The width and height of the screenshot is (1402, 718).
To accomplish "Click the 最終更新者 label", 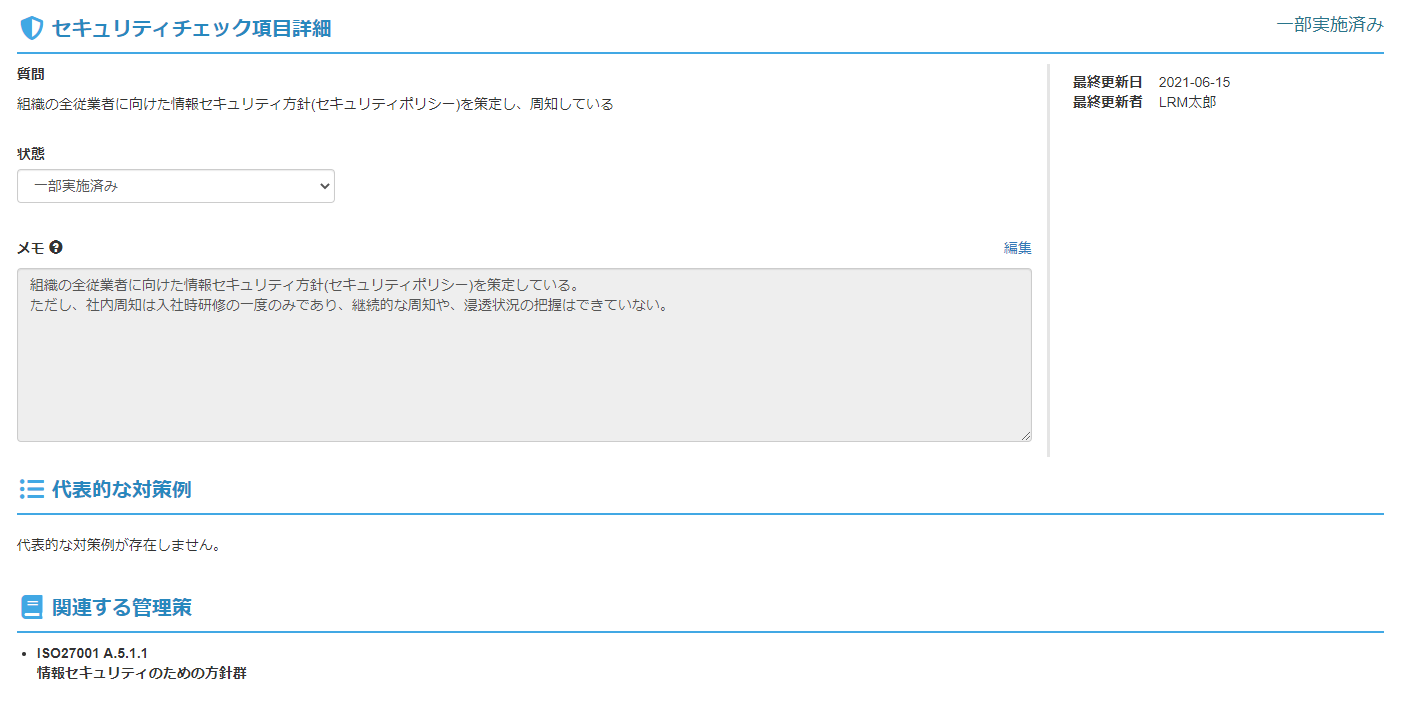I will click(x=1108, y=102).
